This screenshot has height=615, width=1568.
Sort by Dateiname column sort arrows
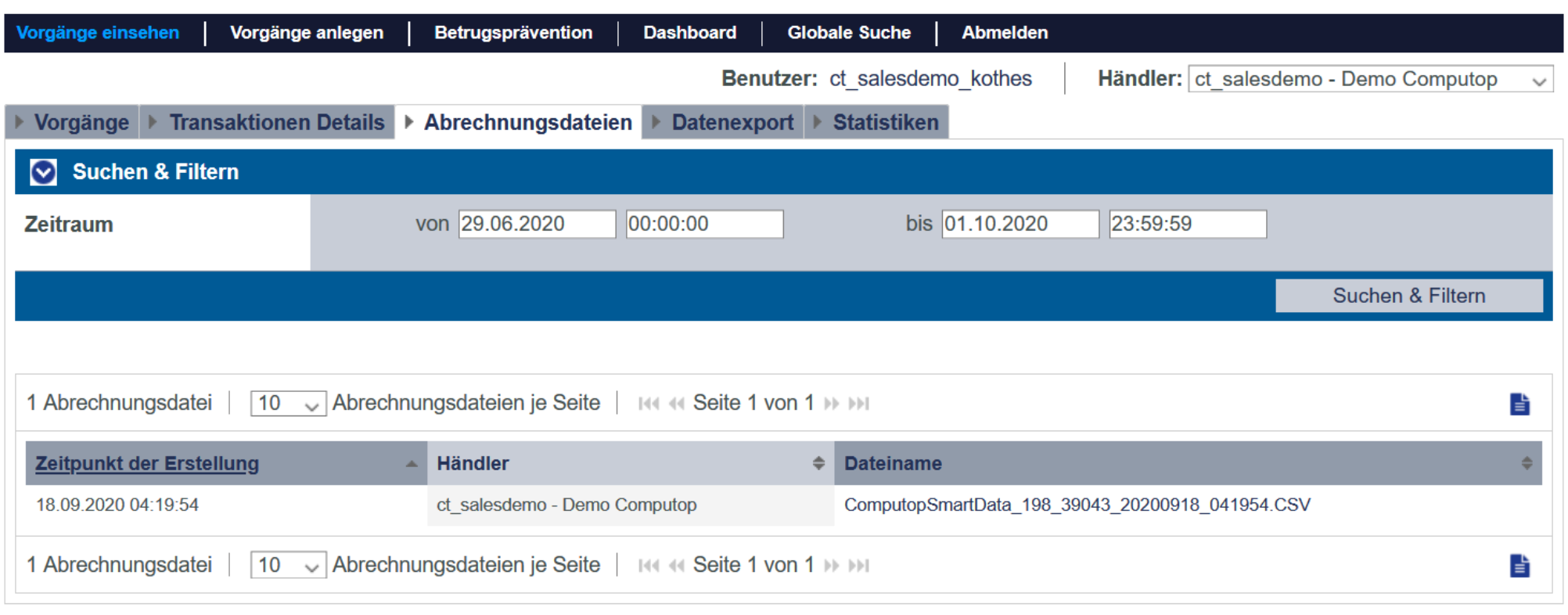click(x=1527, y=463)
